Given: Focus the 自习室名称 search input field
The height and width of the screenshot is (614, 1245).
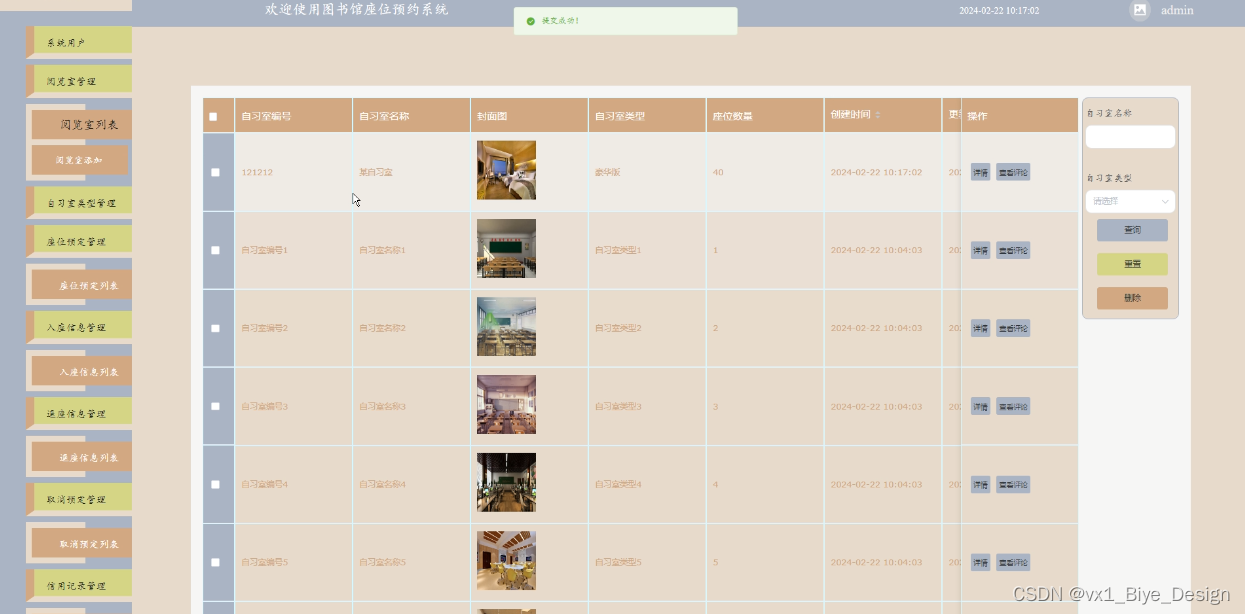Looking at the screenshot, I should pos(1130,137).
